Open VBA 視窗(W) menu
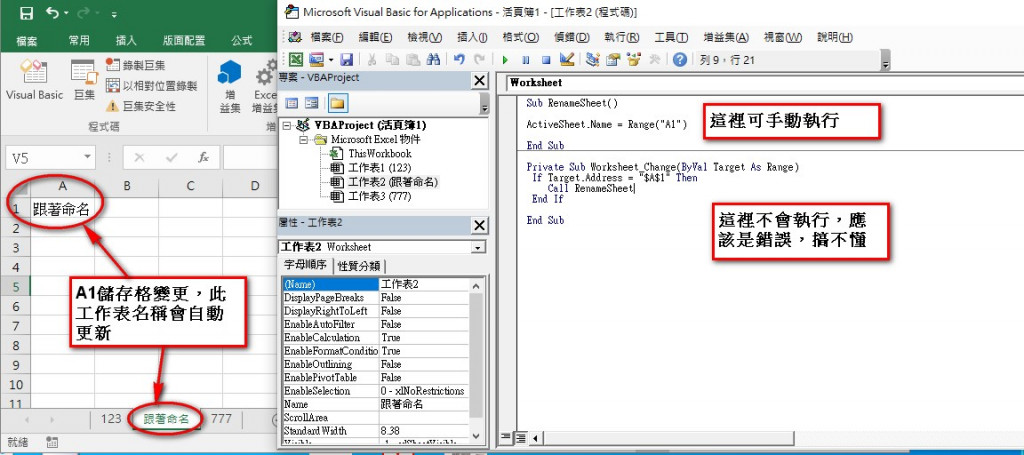 point(782,37)
